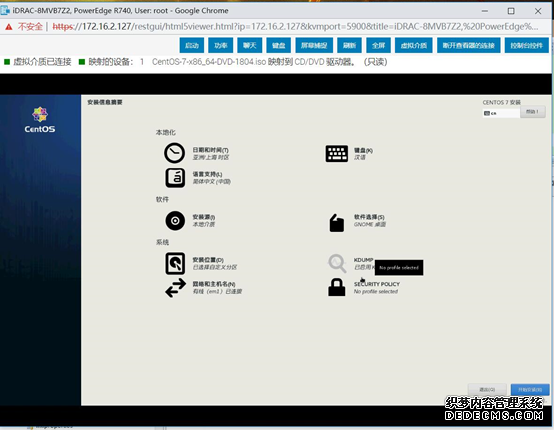The width and height of the screenshot is (554, 430).
Task: Switch to 全屏 (Full Screen) mode
Action: point(378,45)
